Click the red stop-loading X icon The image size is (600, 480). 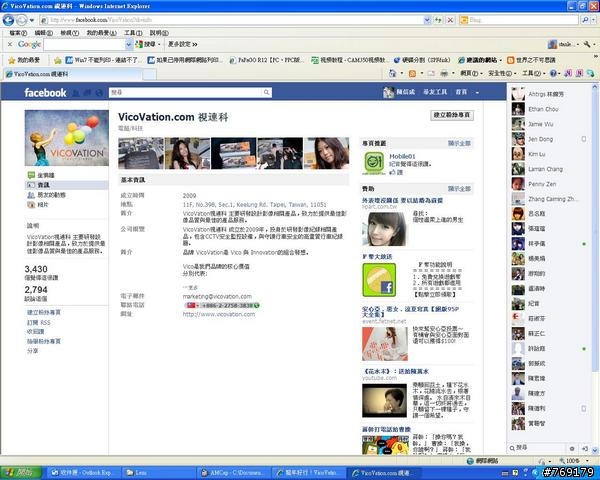(450, 20)
